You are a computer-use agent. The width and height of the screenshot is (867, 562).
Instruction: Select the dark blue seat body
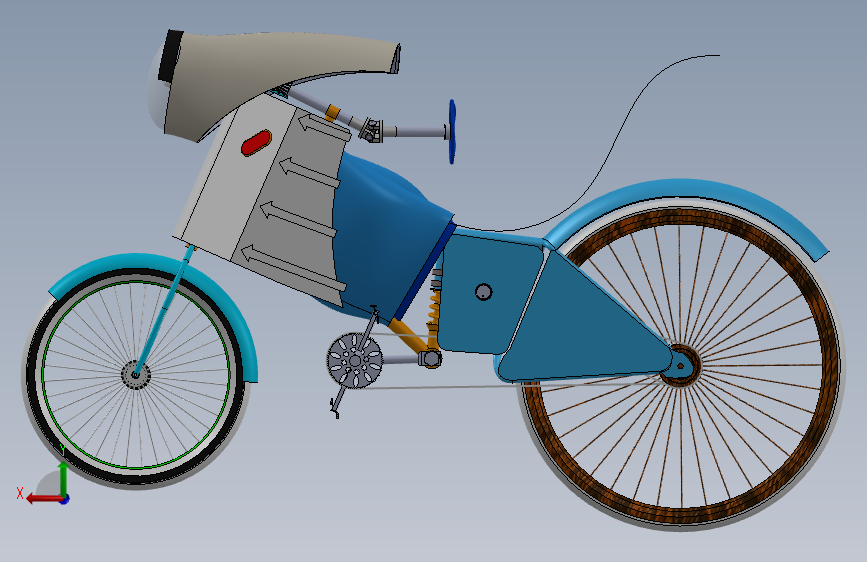387,238
